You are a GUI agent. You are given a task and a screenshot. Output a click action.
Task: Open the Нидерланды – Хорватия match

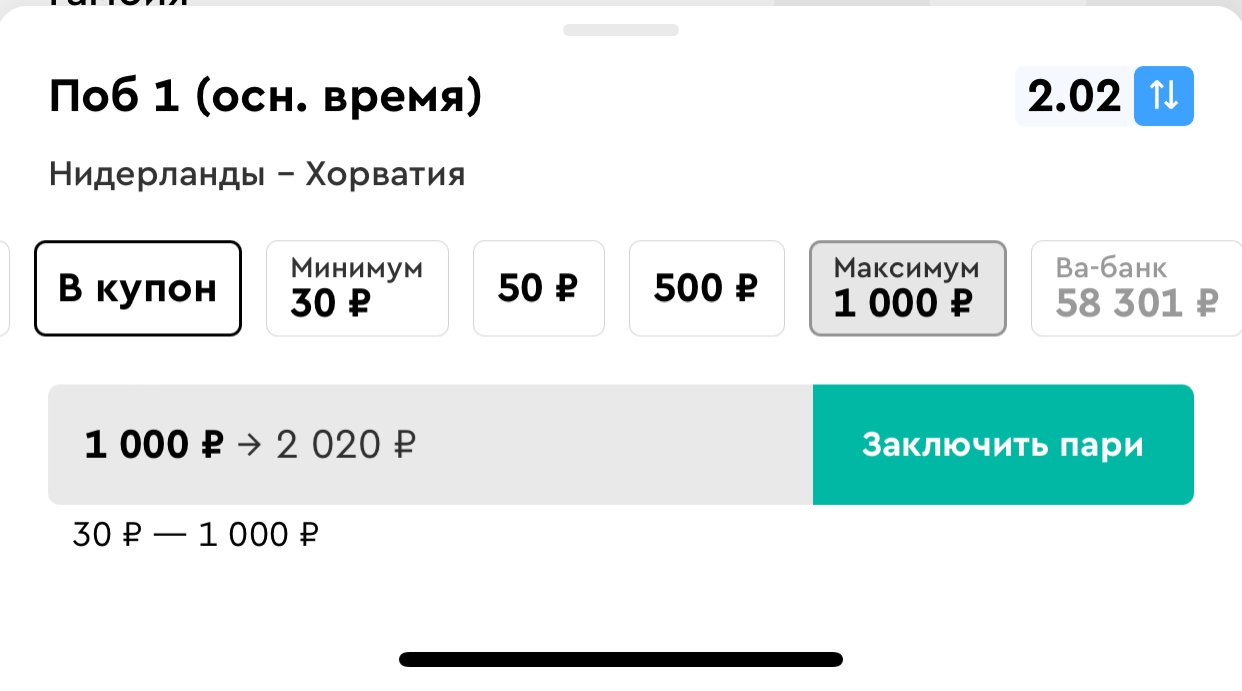coord(257,175)
